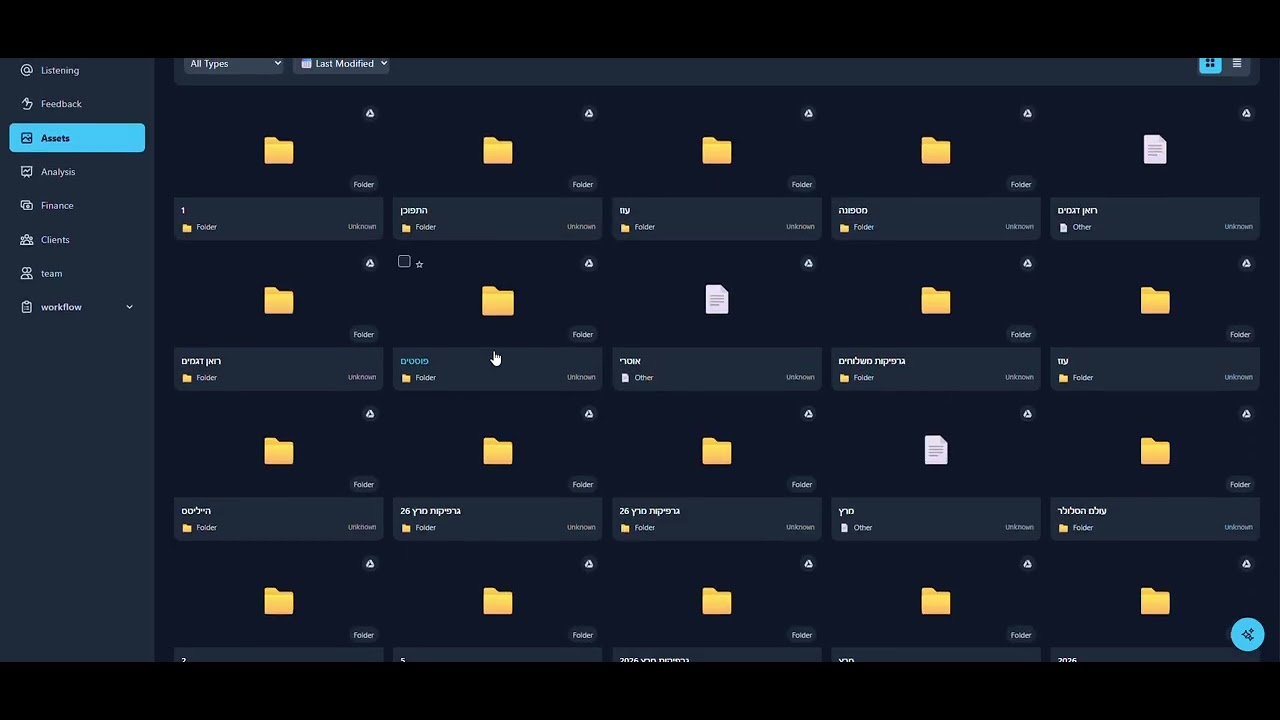The width and height of the screenshot is (1280, 720).
Task: Click folder thumbnail of עולם הסלולר
Action: click(x=1155, y=451)
